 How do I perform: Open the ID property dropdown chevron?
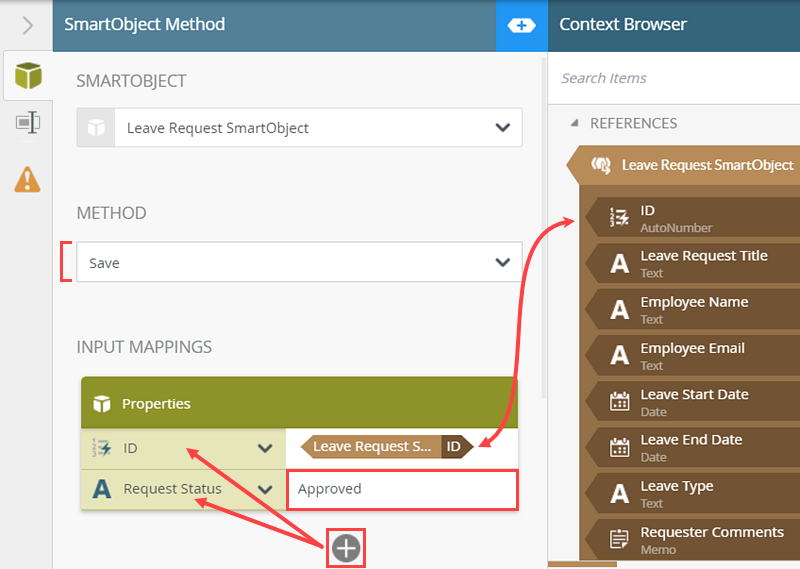tap(265, 448)
